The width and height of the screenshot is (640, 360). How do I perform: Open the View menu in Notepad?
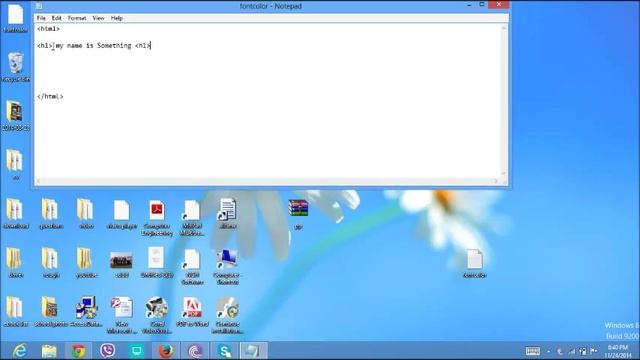(x=98, y=18)
